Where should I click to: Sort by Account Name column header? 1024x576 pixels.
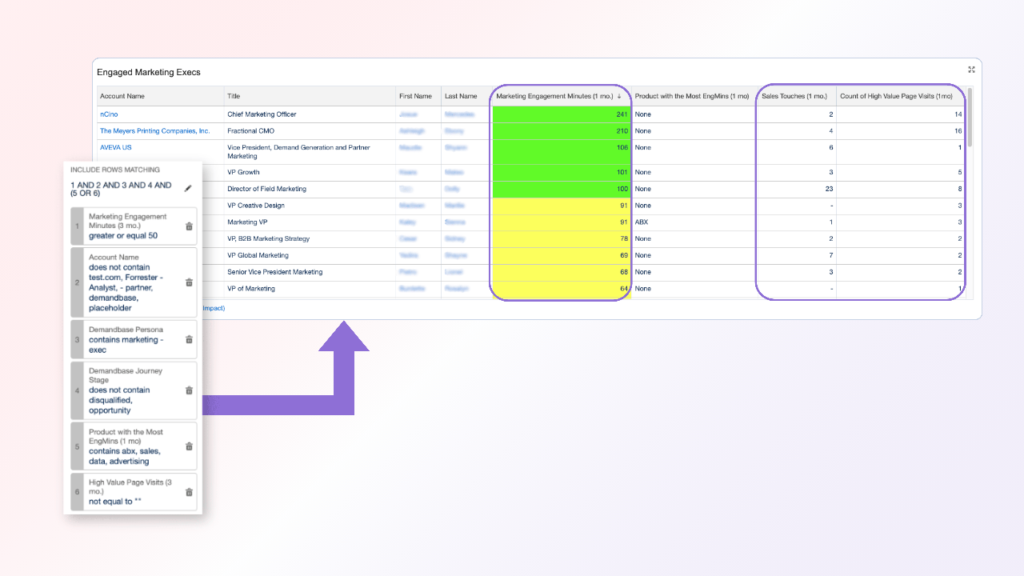pos(122,96)
